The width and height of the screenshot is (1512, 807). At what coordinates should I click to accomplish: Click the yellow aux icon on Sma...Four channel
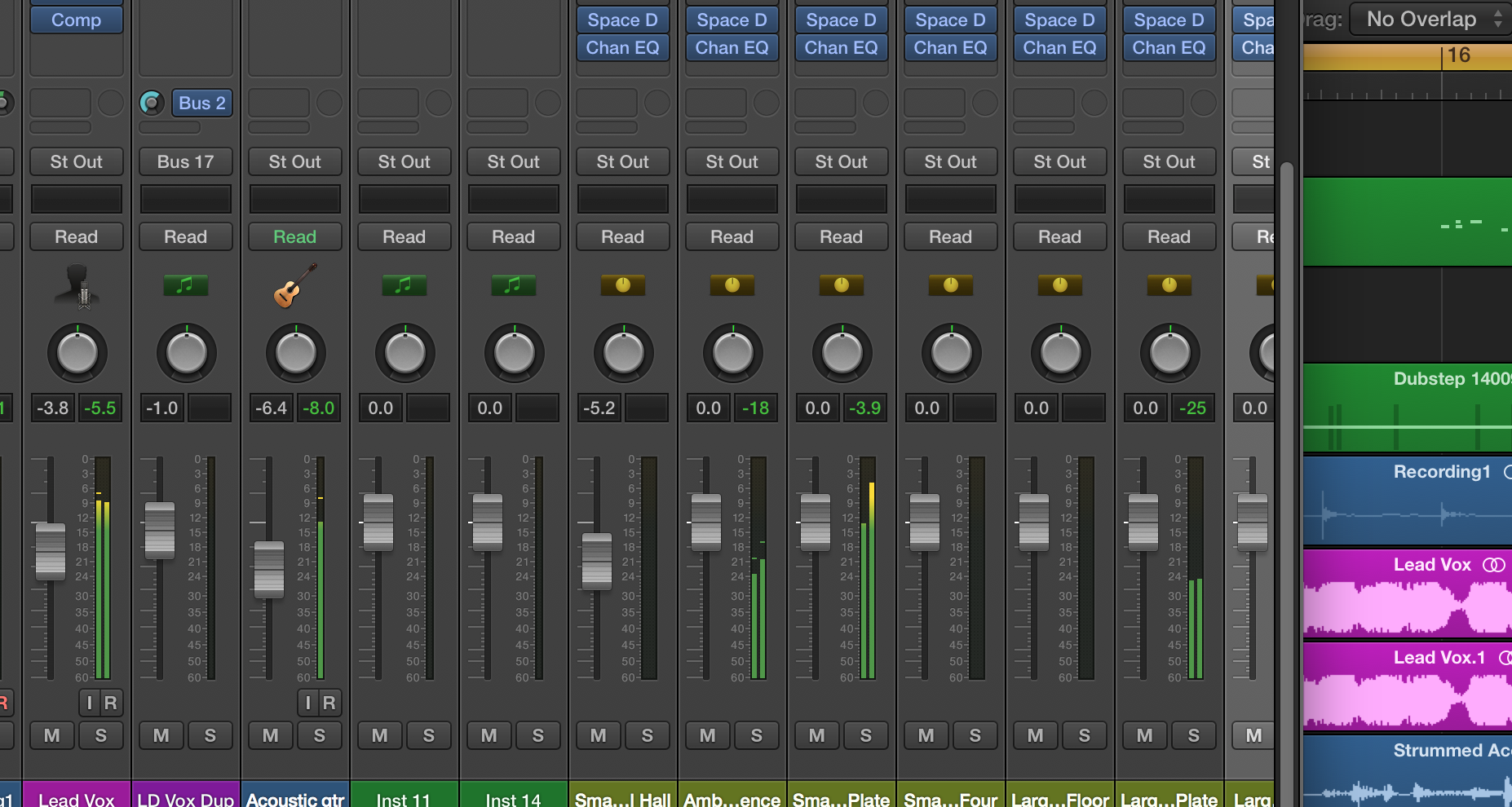click(x=950, y=284)
